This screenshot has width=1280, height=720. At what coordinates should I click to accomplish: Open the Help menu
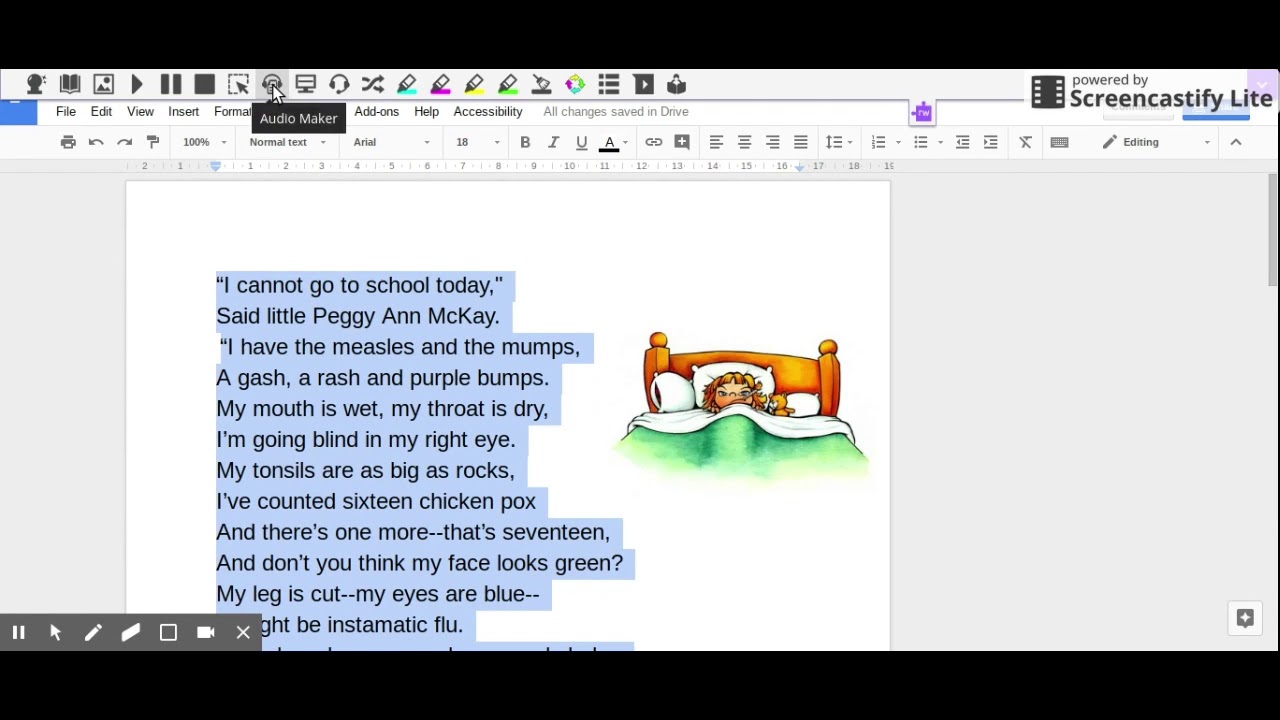(426, 112)
